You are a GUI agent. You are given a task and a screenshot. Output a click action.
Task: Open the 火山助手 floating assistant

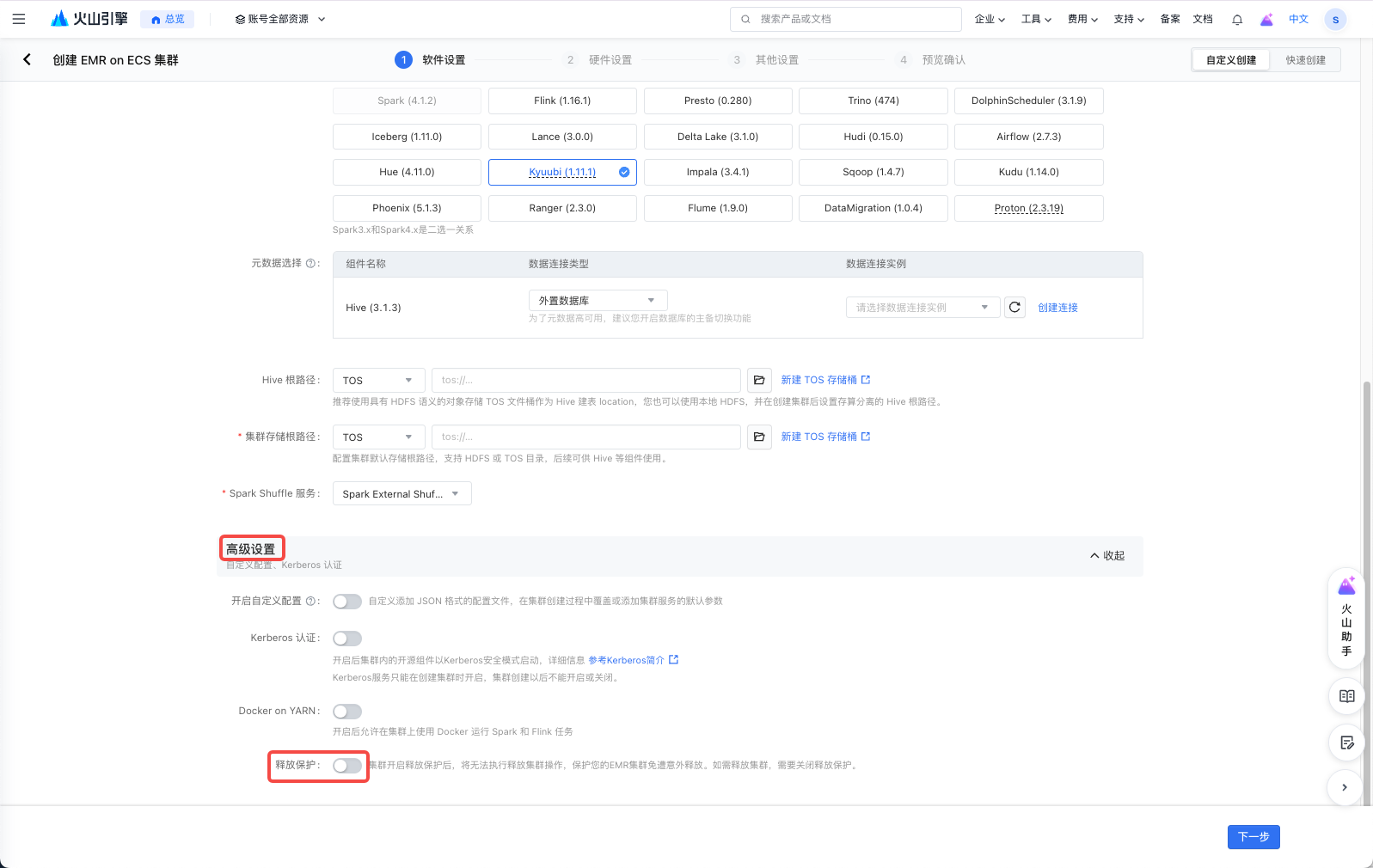pyautogui.click(x=1346, y=617)
